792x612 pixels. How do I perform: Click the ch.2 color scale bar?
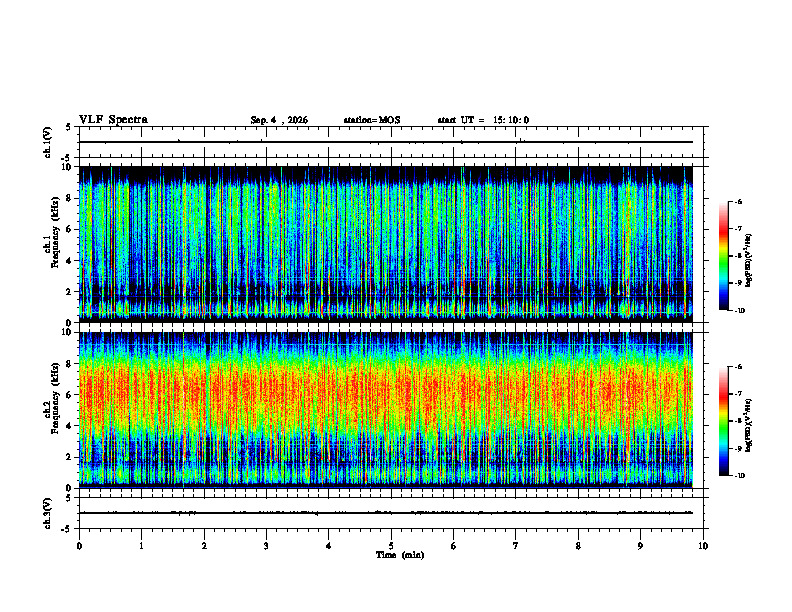pos(724,421)
